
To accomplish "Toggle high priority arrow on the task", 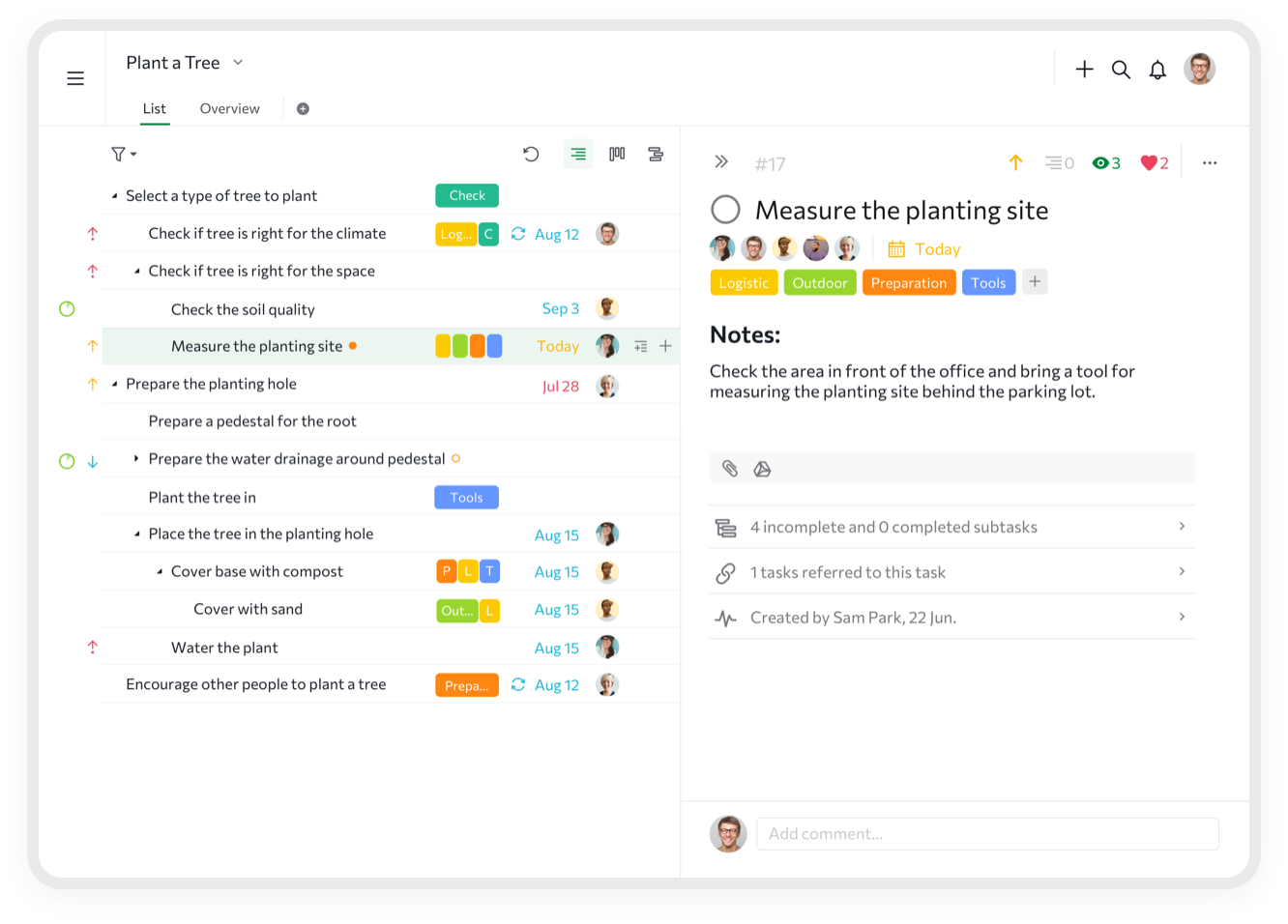I will click(1015, 162).
